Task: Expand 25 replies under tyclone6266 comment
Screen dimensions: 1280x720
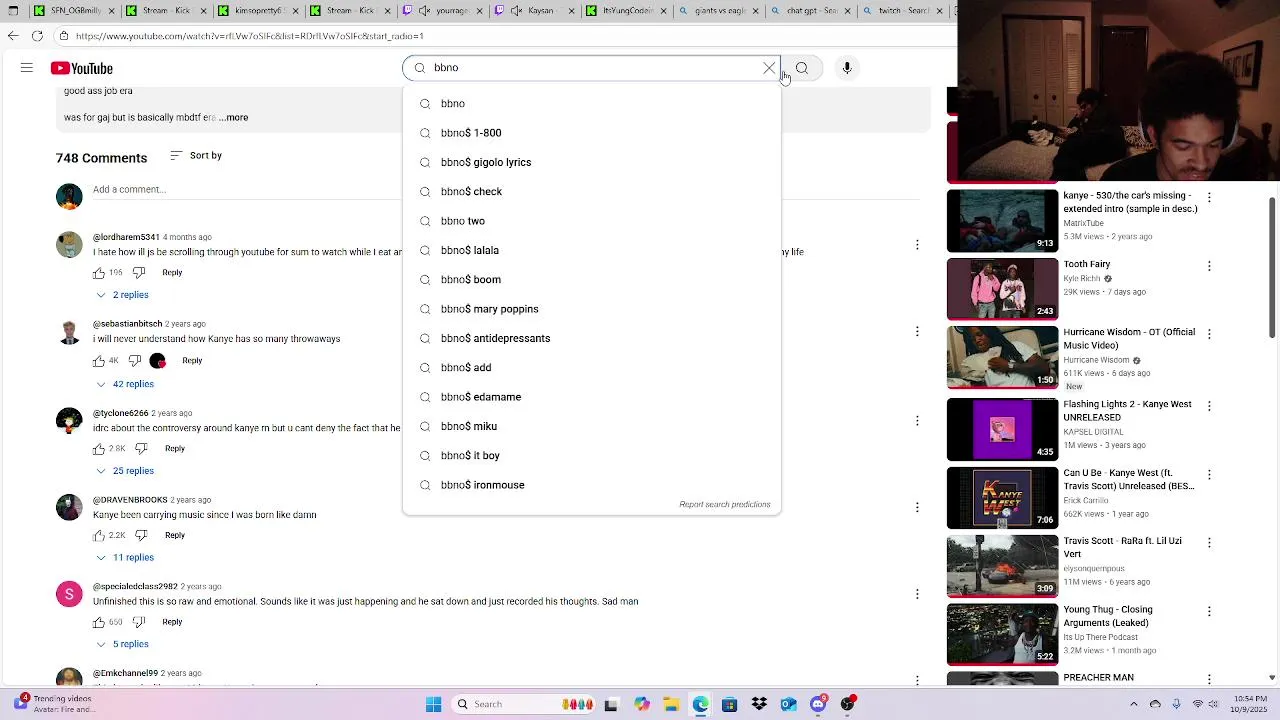Action: point(125,471)
